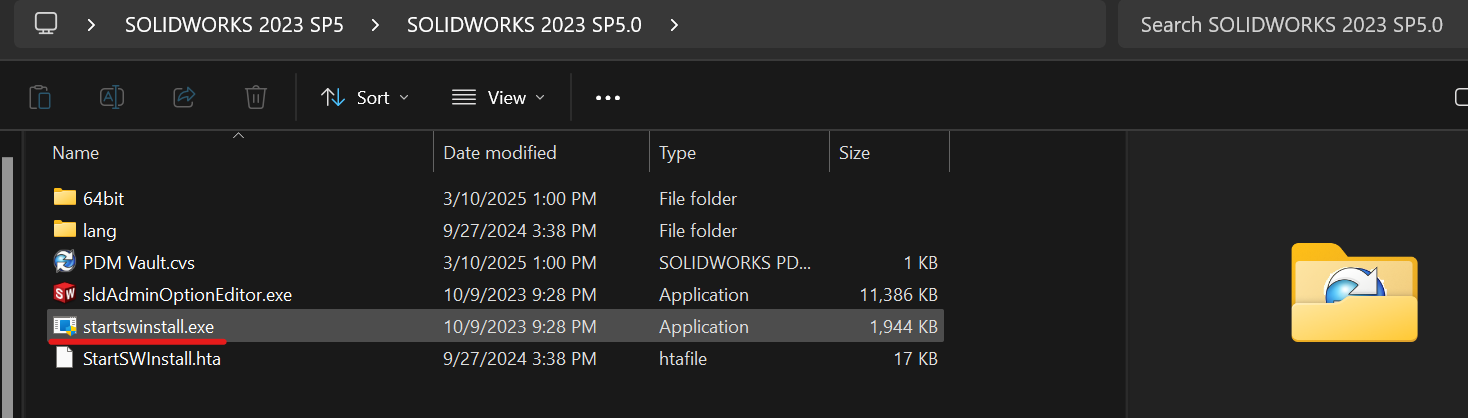Select the PDM Vault.cvs file icon

[65, 262]
